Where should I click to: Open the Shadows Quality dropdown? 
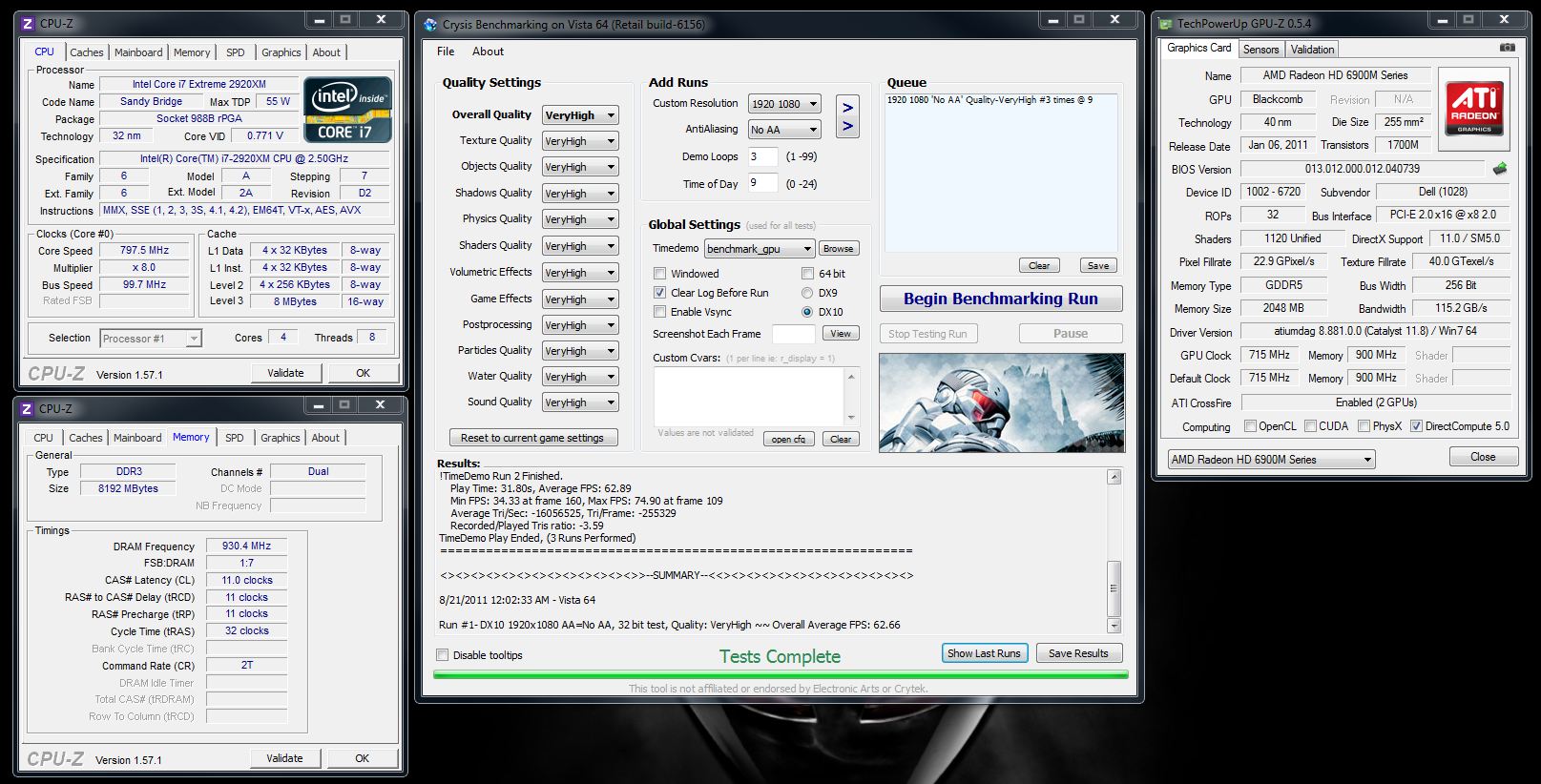(580, 194)
